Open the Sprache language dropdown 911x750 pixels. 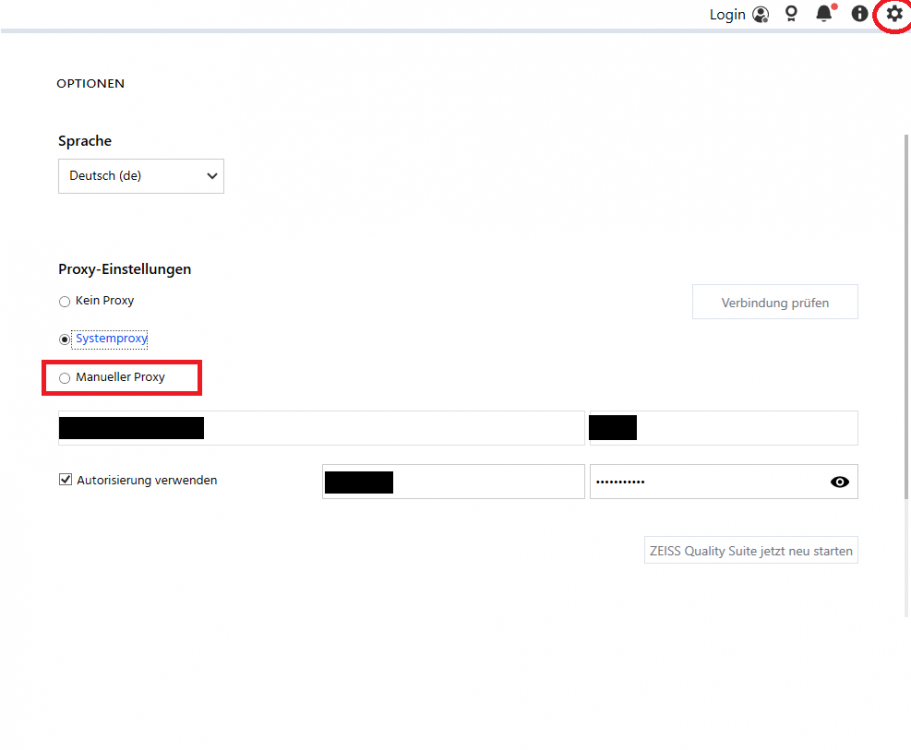[x=141, y=176]
